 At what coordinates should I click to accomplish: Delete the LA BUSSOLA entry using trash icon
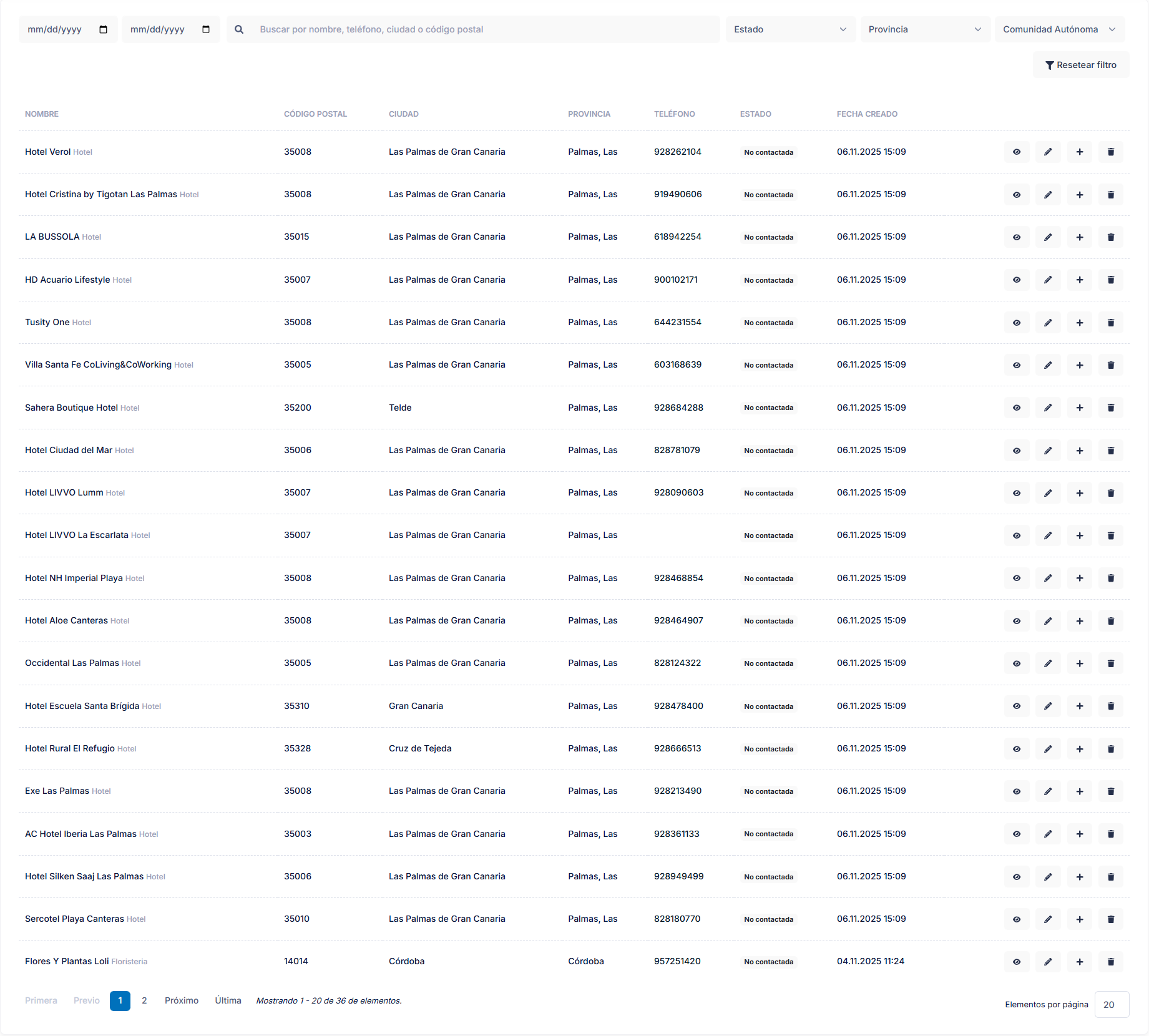[x=1110, y=237]
